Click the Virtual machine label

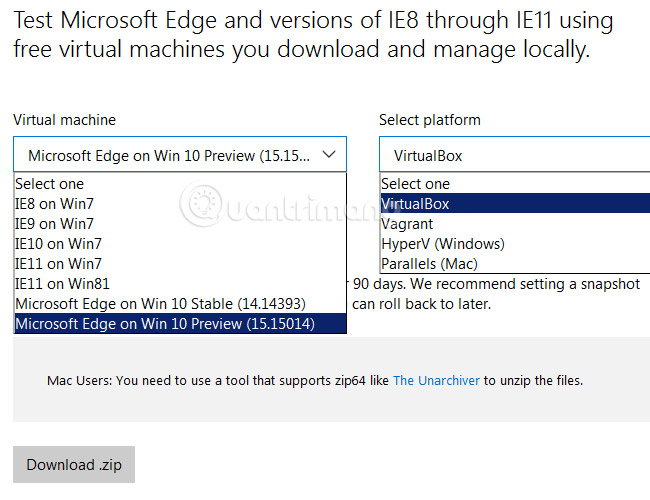point(64,120)
